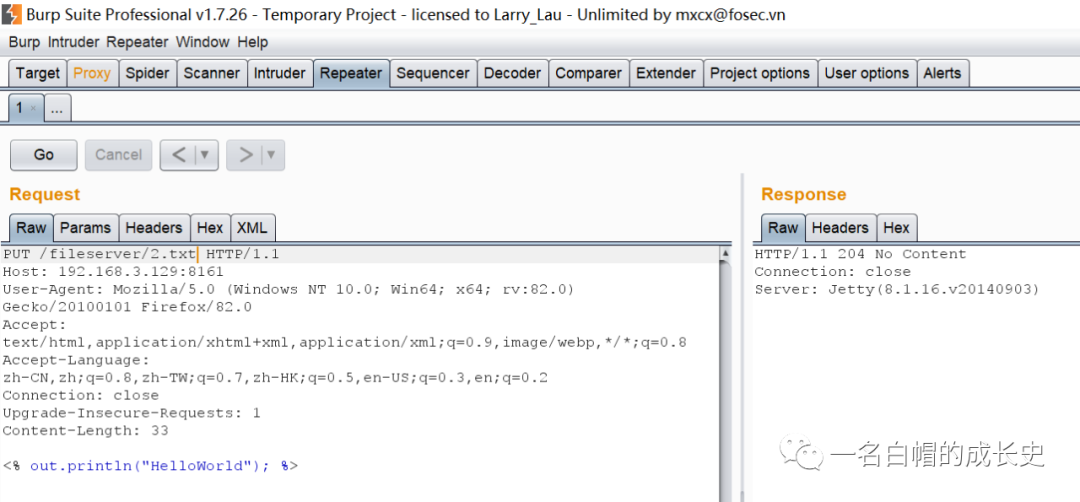1080x502 pixels.
Task: Open the Project options tab
Action: point(760,73)
